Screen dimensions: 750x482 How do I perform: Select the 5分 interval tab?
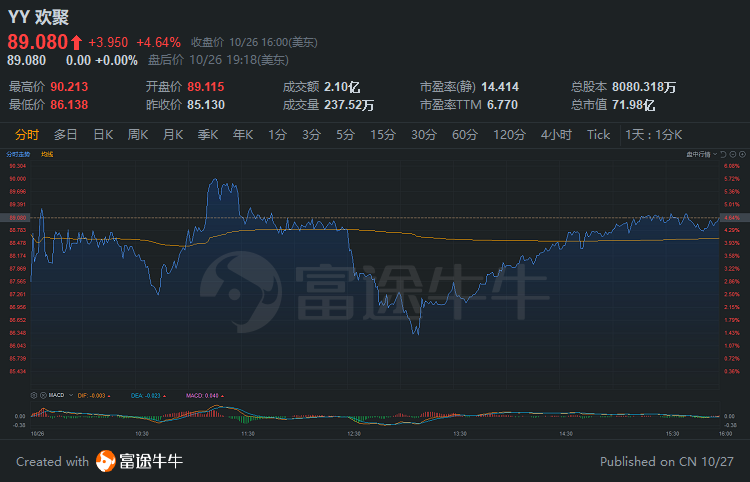345,135
